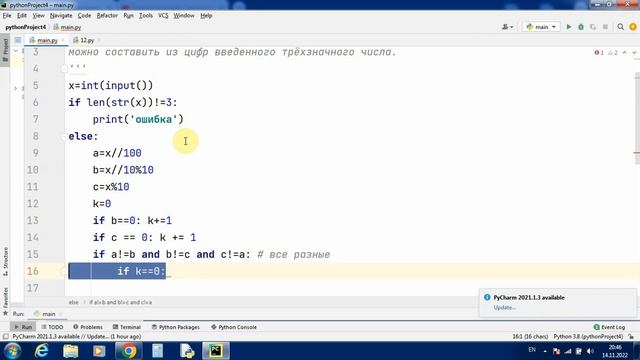Click the caret position 16:1 status entry

coord(530,337)
